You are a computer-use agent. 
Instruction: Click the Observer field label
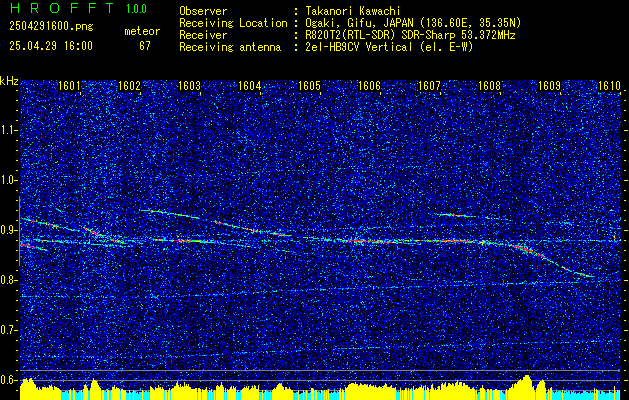tap(203, 11)
